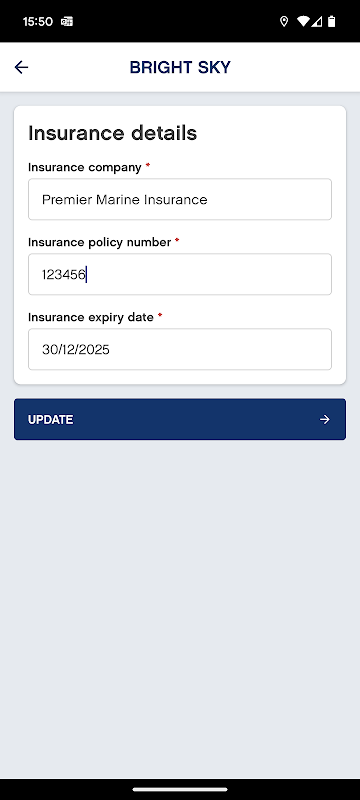Screen dimensions: 360x800
Task: Tap the Insurance company label
Action: point(85,167)
